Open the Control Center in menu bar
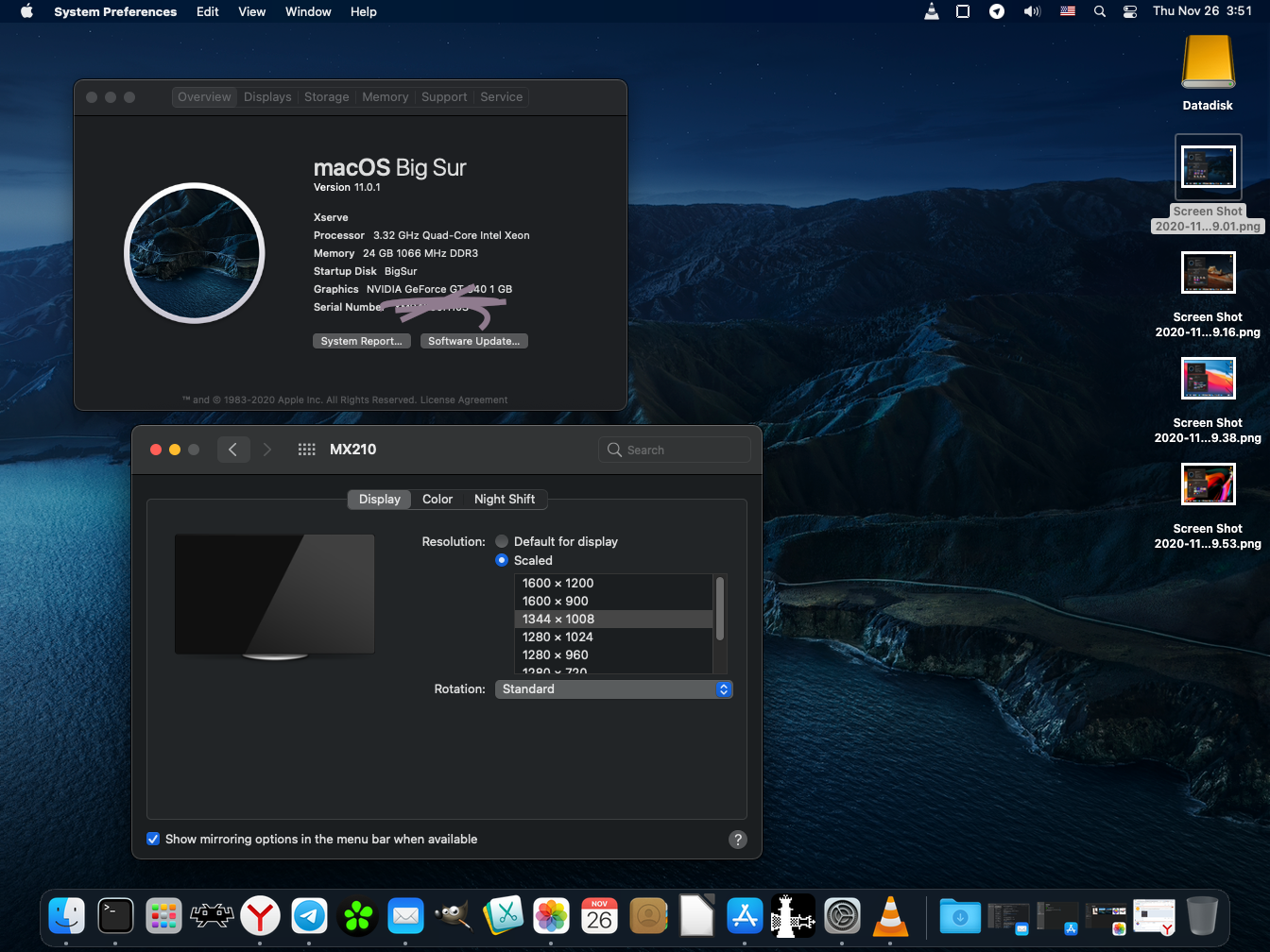This screenshot has width=1270, height=952. pyautogui.click(x=1129, y=11)
